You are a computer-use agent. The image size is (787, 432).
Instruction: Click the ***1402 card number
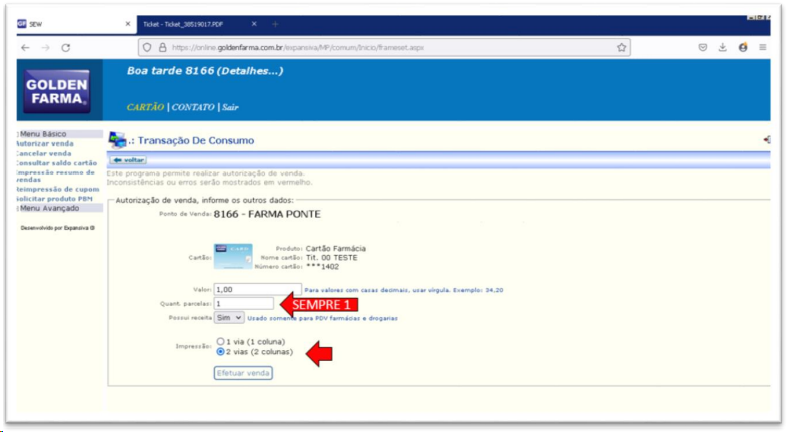pos(322,266)
